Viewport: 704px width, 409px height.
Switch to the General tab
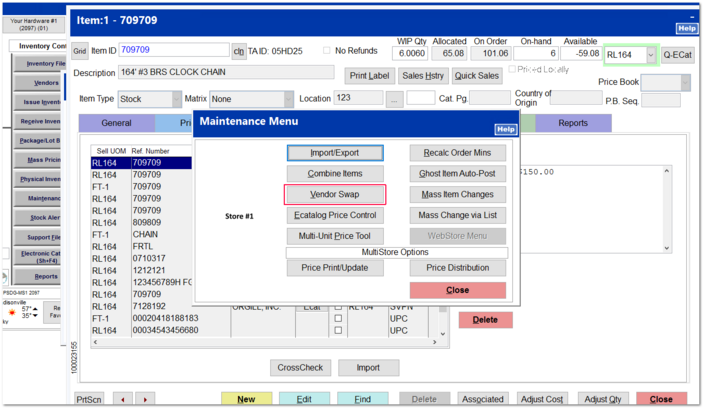pyautogui.click(x=117, y=123)
